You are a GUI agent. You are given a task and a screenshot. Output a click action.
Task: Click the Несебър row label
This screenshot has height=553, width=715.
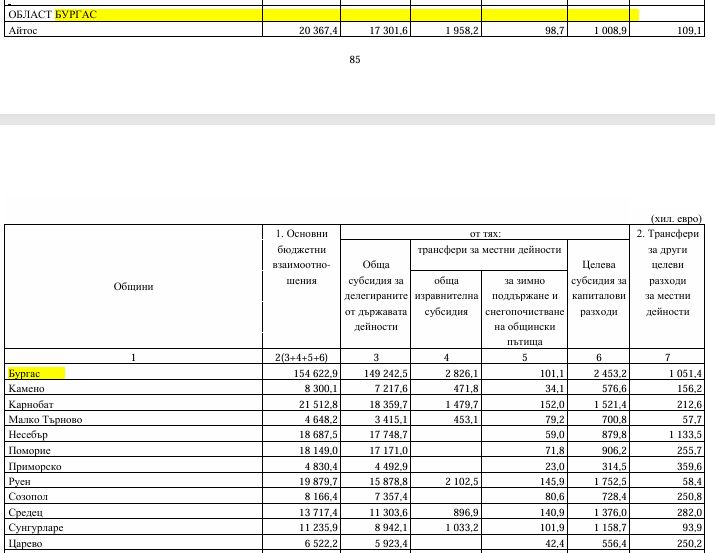point(31,436)
